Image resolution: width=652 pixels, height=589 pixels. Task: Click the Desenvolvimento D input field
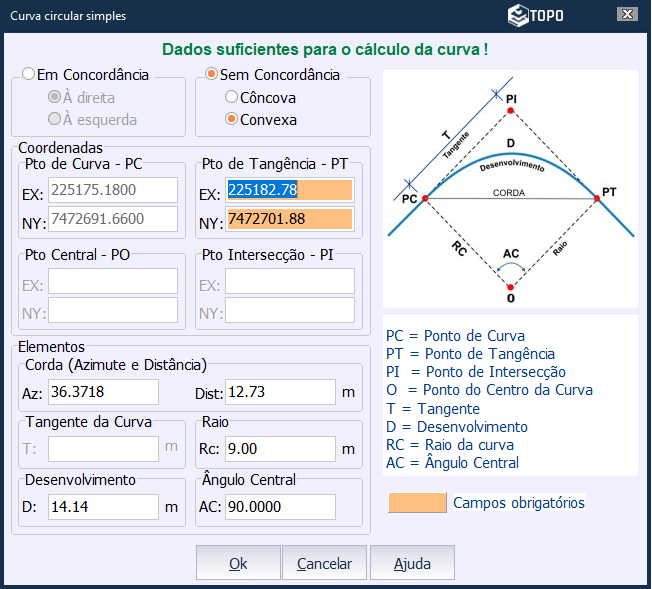click(x=103, y=507)
